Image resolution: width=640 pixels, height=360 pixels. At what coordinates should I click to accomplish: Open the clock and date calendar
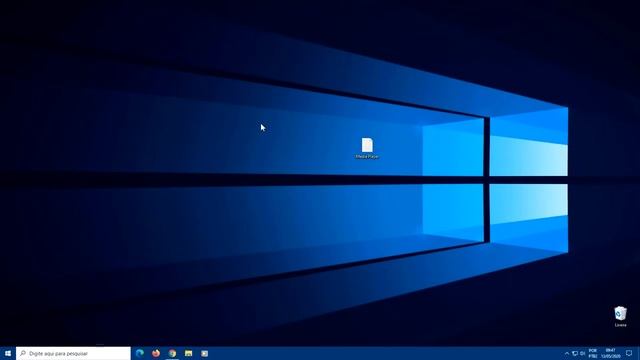[x=611, y=353]
